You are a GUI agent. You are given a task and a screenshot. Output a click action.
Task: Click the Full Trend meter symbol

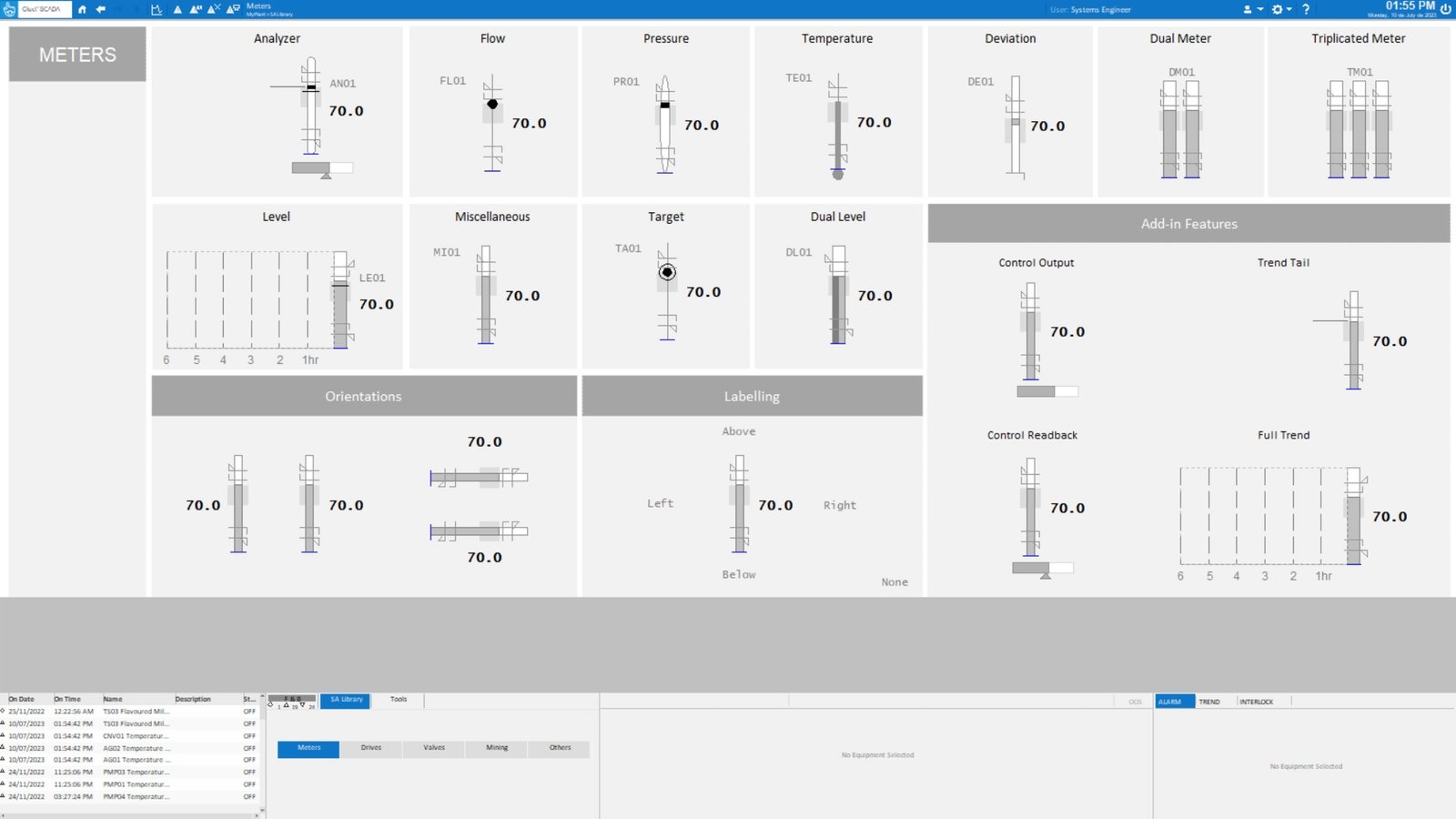[x=1354, y=516]
